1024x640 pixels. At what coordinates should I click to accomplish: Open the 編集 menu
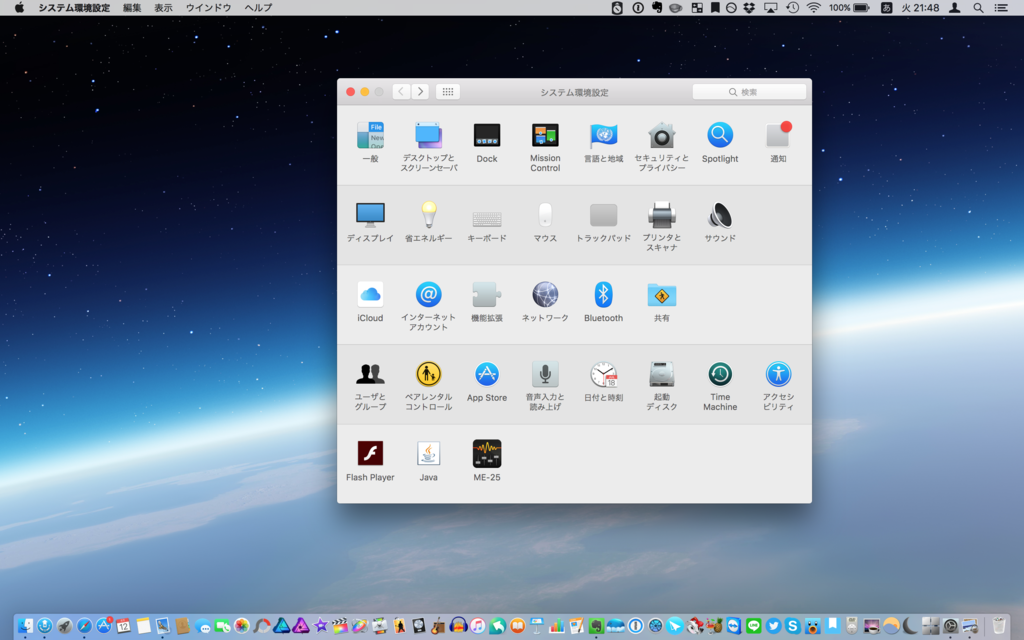tap(132, 8)
